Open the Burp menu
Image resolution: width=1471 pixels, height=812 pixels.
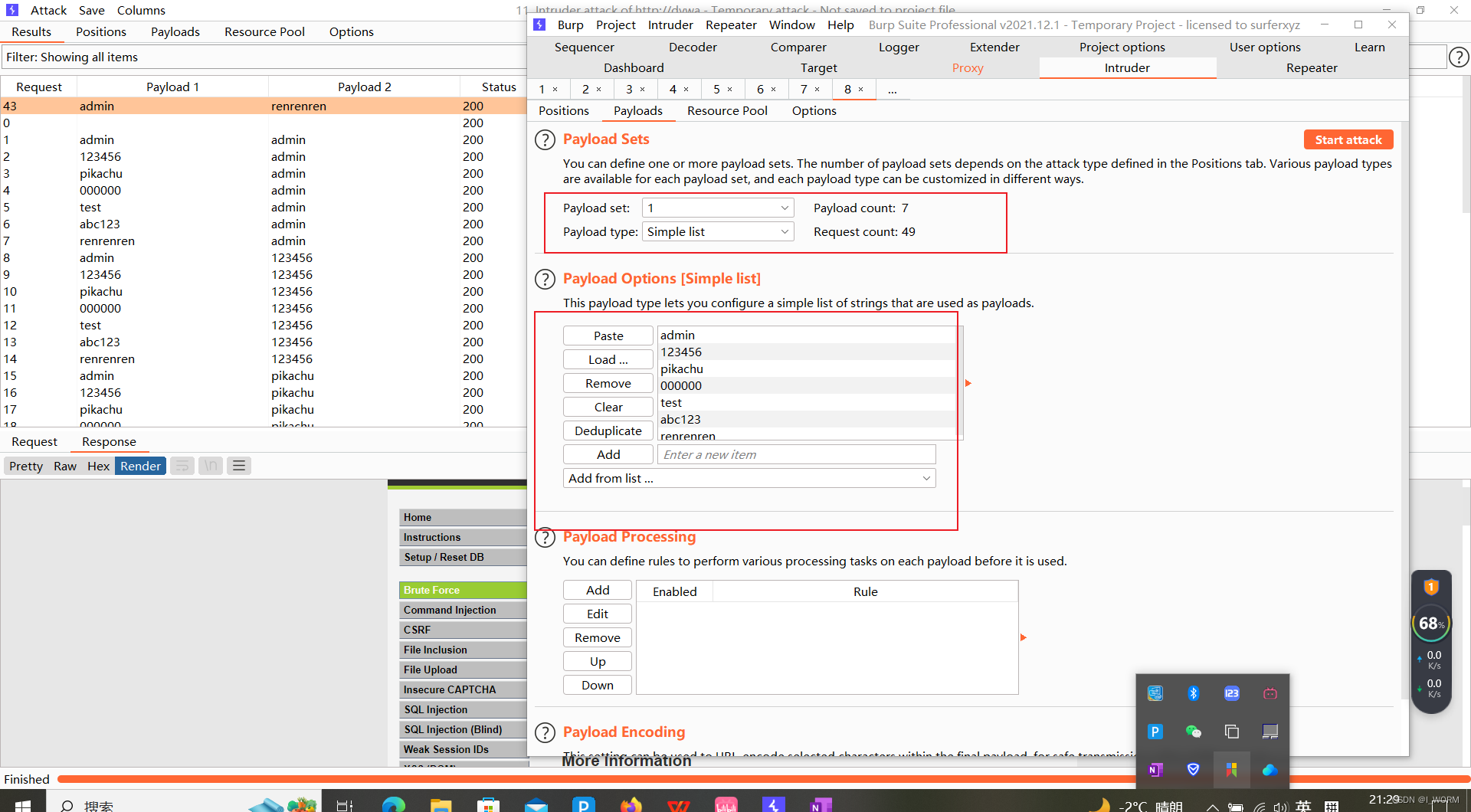click(x=570, y=25)
